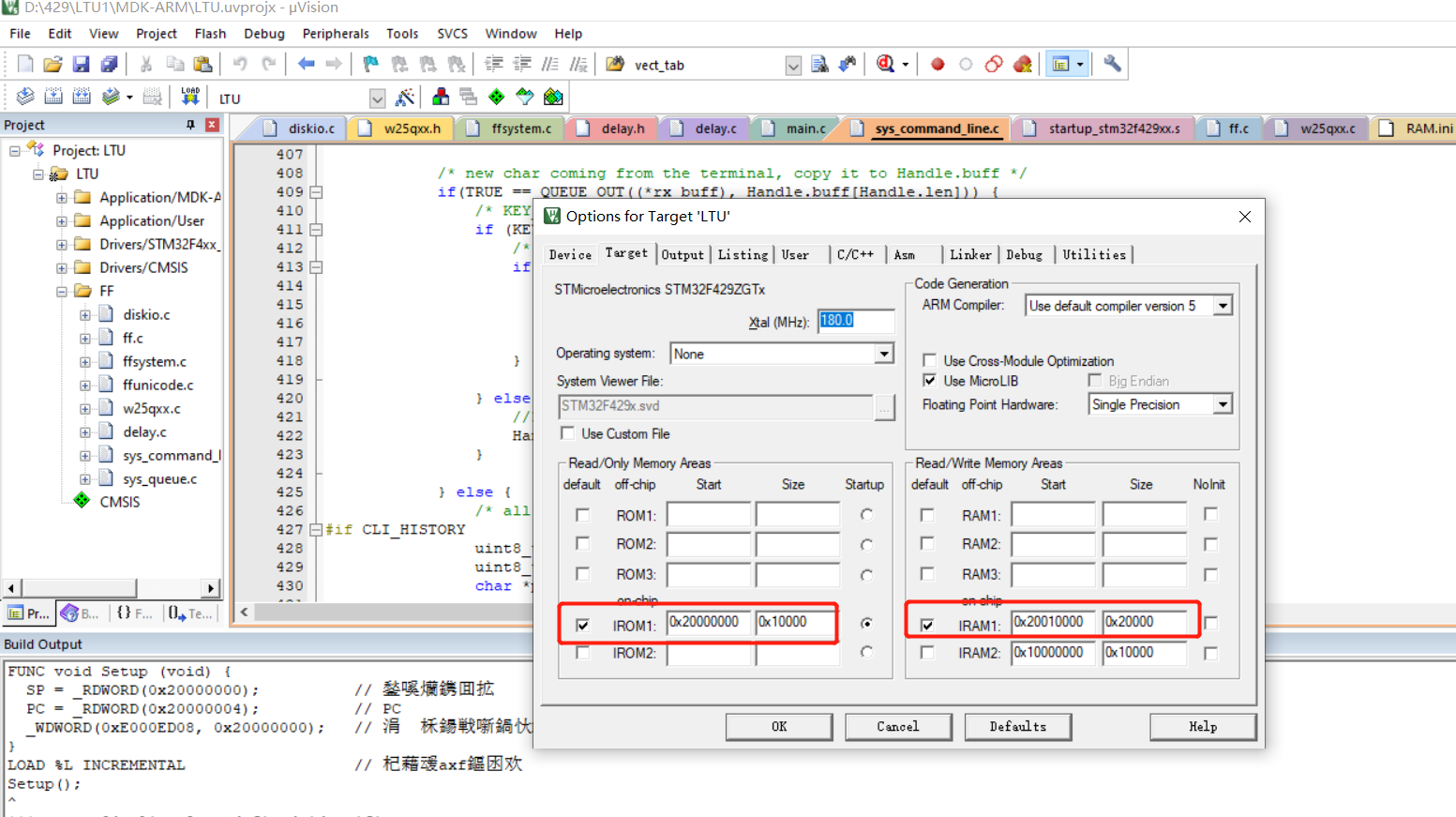The width and height of the screenshot is (1456, 817).
Task: Click the Rebuild all target files icon
Action: coord(82,97)
